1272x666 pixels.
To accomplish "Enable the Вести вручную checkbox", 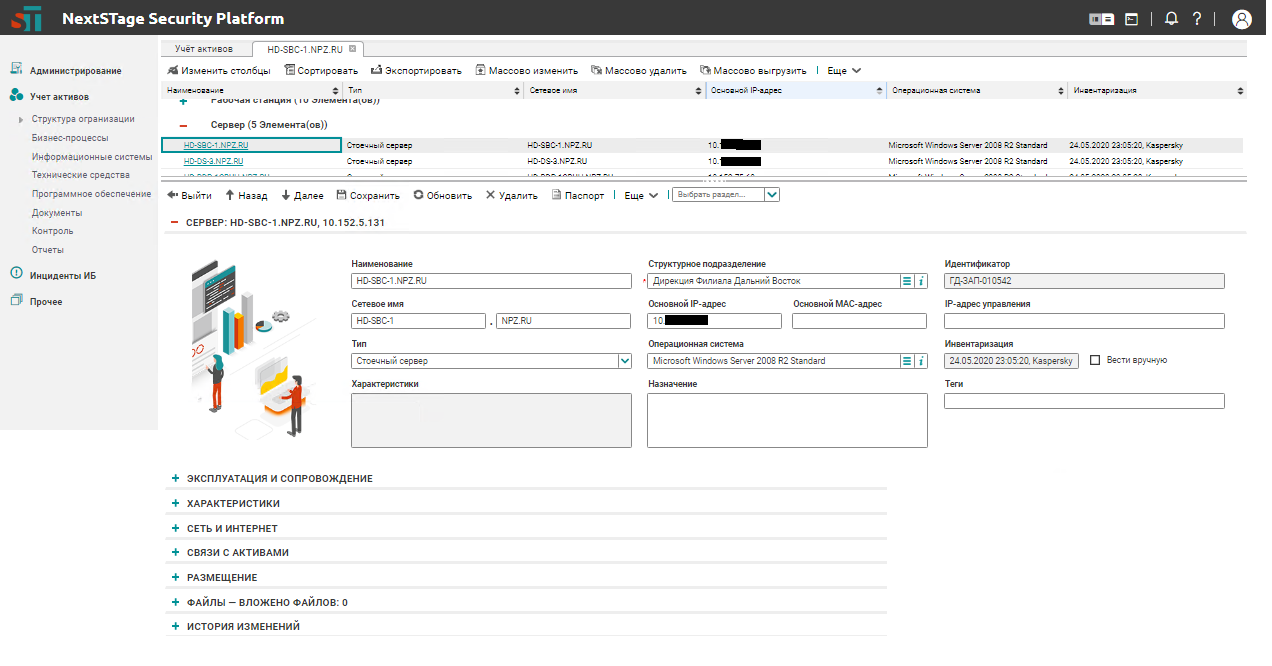I will point(1095,360).
